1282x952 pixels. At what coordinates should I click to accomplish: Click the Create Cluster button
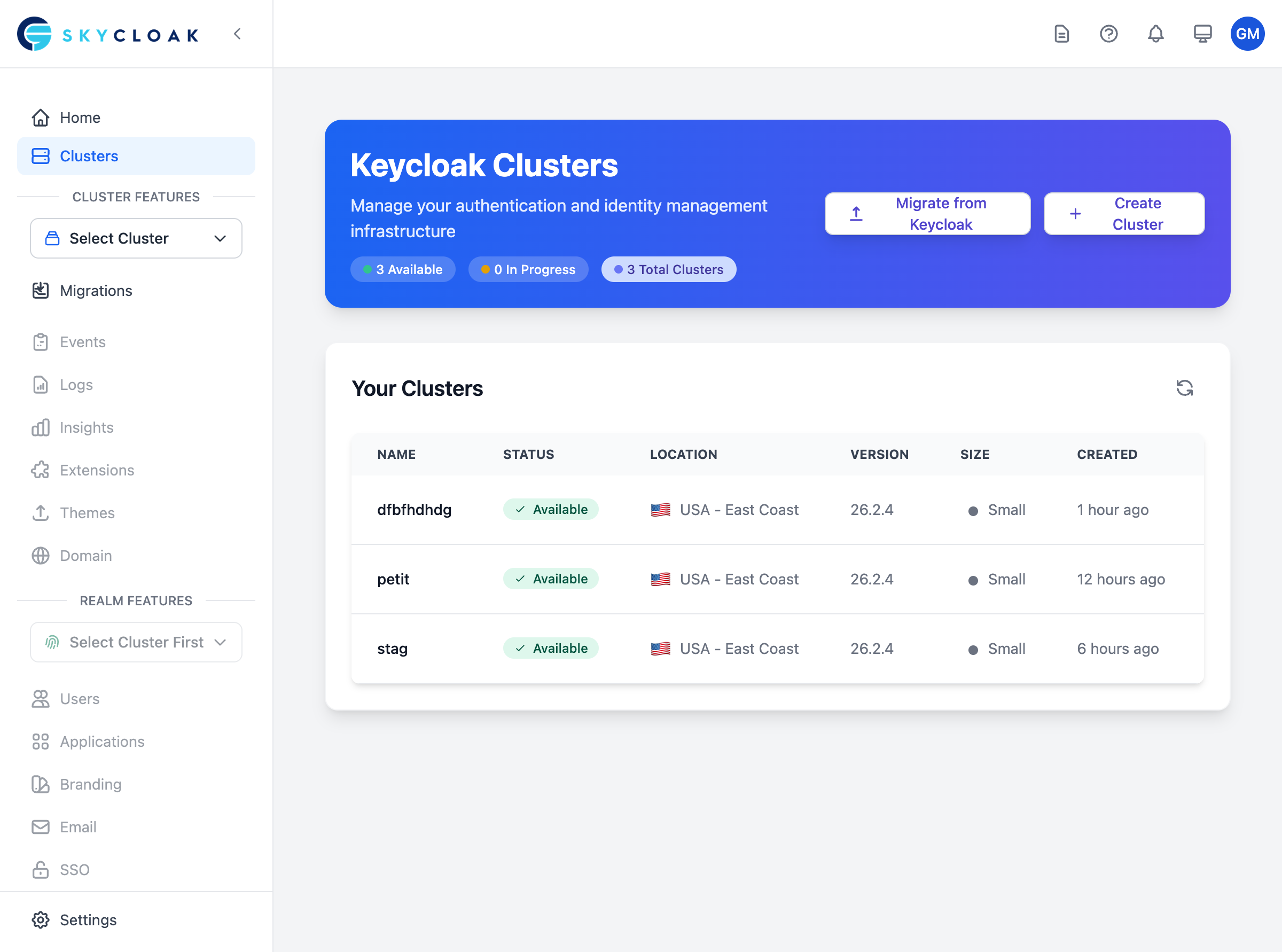tap(1123, 213)
